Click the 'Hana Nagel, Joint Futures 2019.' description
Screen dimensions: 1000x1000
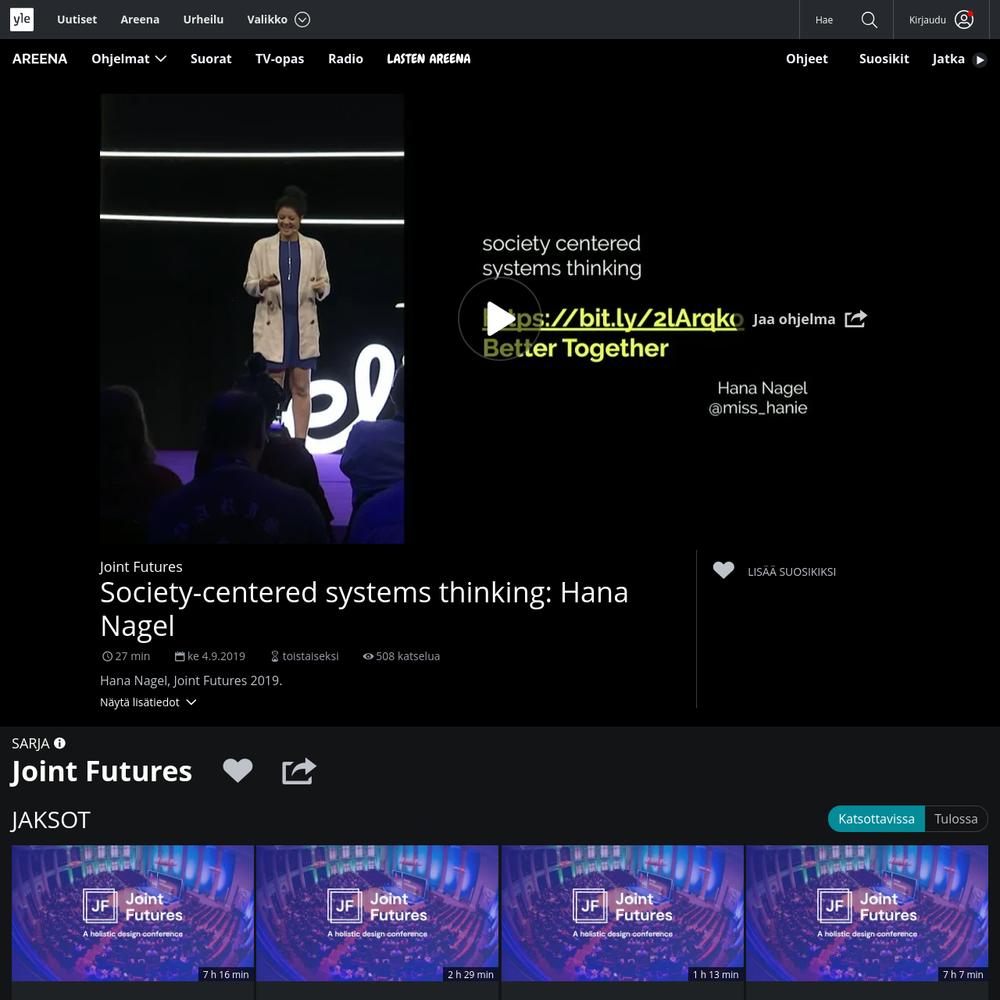point(191,680)
